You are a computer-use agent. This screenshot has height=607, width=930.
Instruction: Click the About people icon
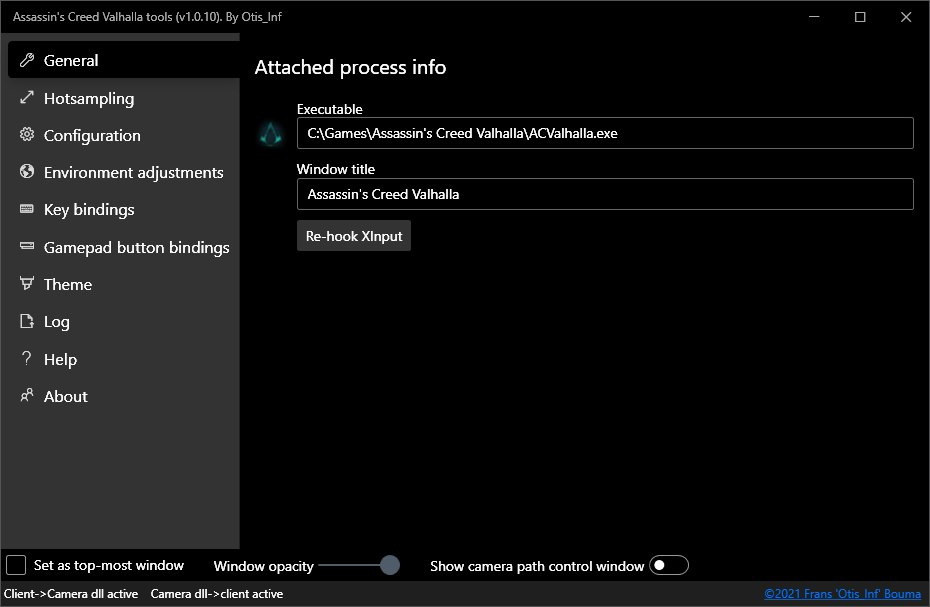(27, 395)
